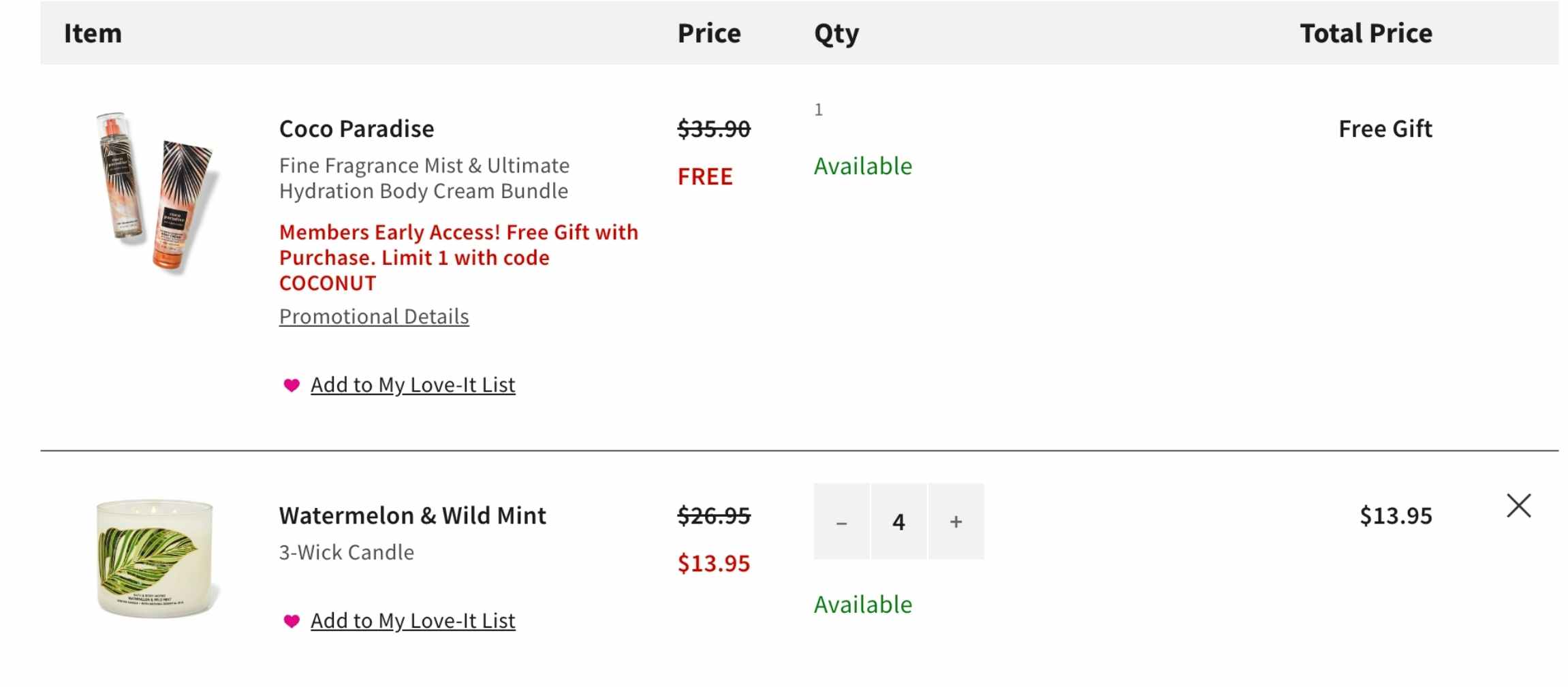Increase candle quantity with the plus button
The height and width of the screenshot is (687, 1568).
point(956,522)
